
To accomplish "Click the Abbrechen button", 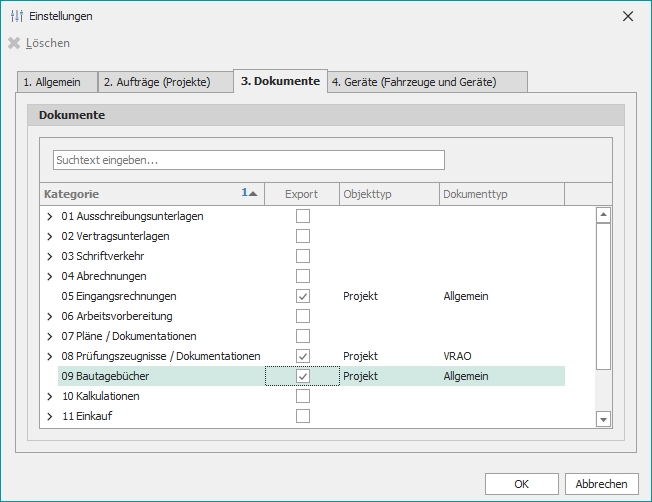I will tap(601, 484).
